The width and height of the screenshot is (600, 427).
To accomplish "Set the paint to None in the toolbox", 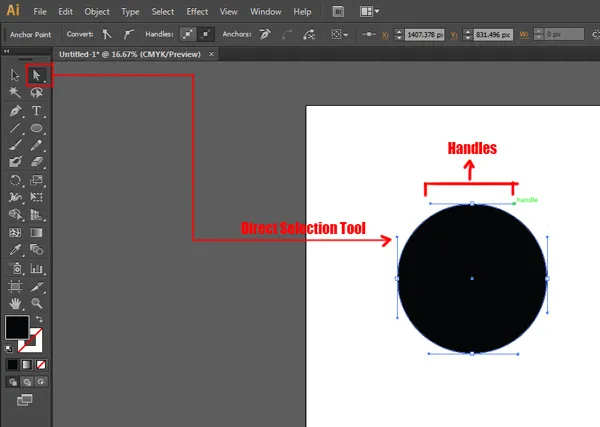I will click(x=41, y=365).
